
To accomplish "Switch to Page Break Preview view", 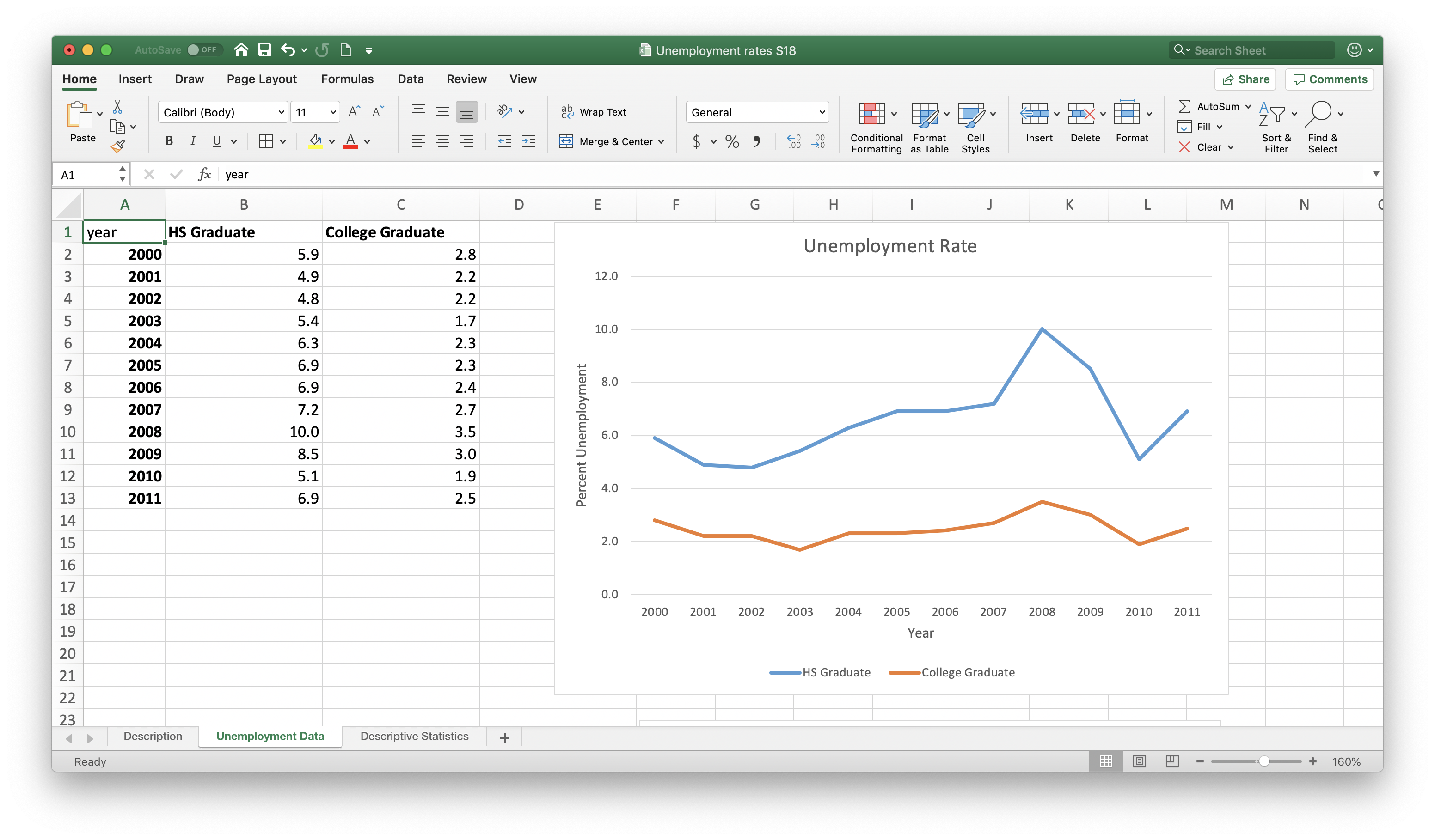I will coord(1172,761).
